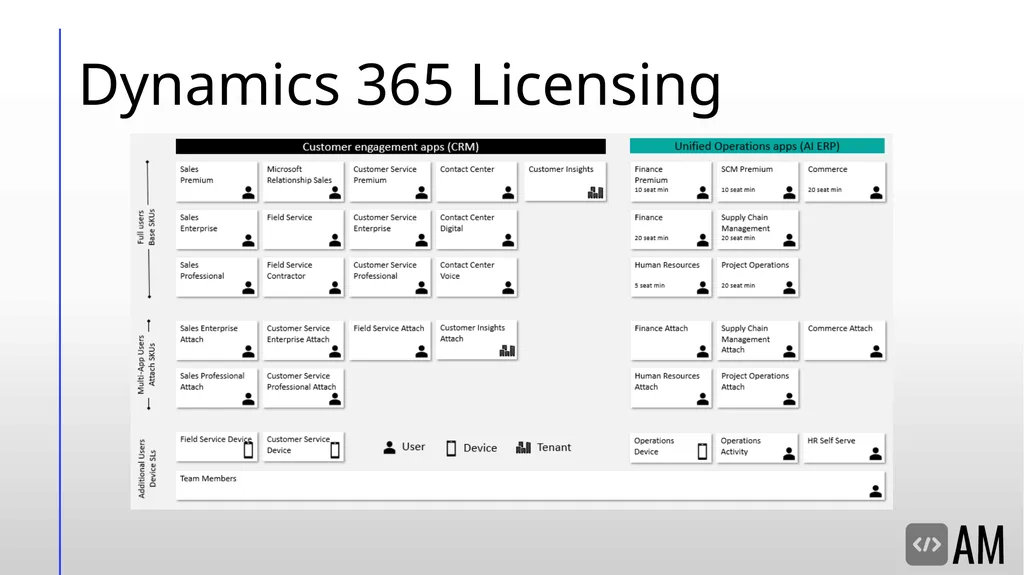The height and width of the screenshot is (575, 1024).
Task: Click user icon on Human Resources base card
Action: [x=703, y=288]
